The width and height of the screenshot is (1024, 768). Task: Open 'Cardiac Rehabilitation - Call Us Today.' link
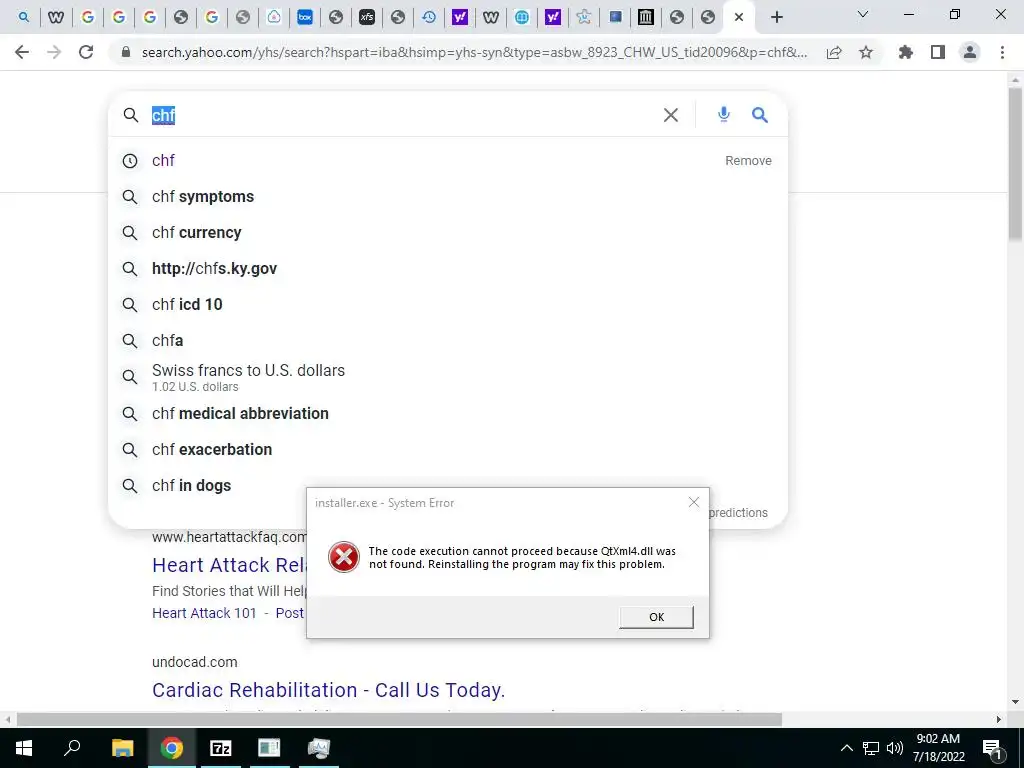pyautogui.click(x=328, y=690)
